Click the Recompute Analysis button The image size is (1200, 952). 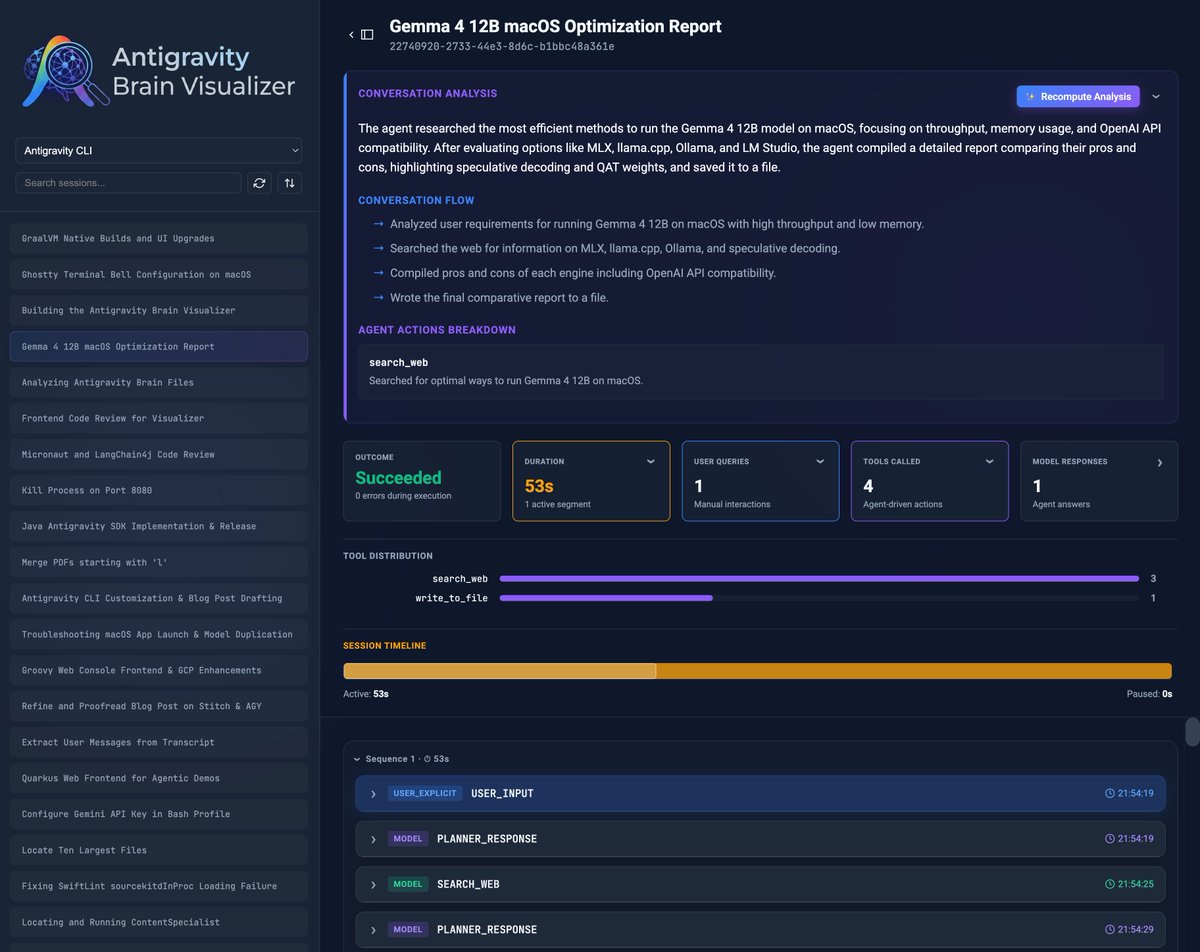pyautogui.click(x=1078, y=97)
